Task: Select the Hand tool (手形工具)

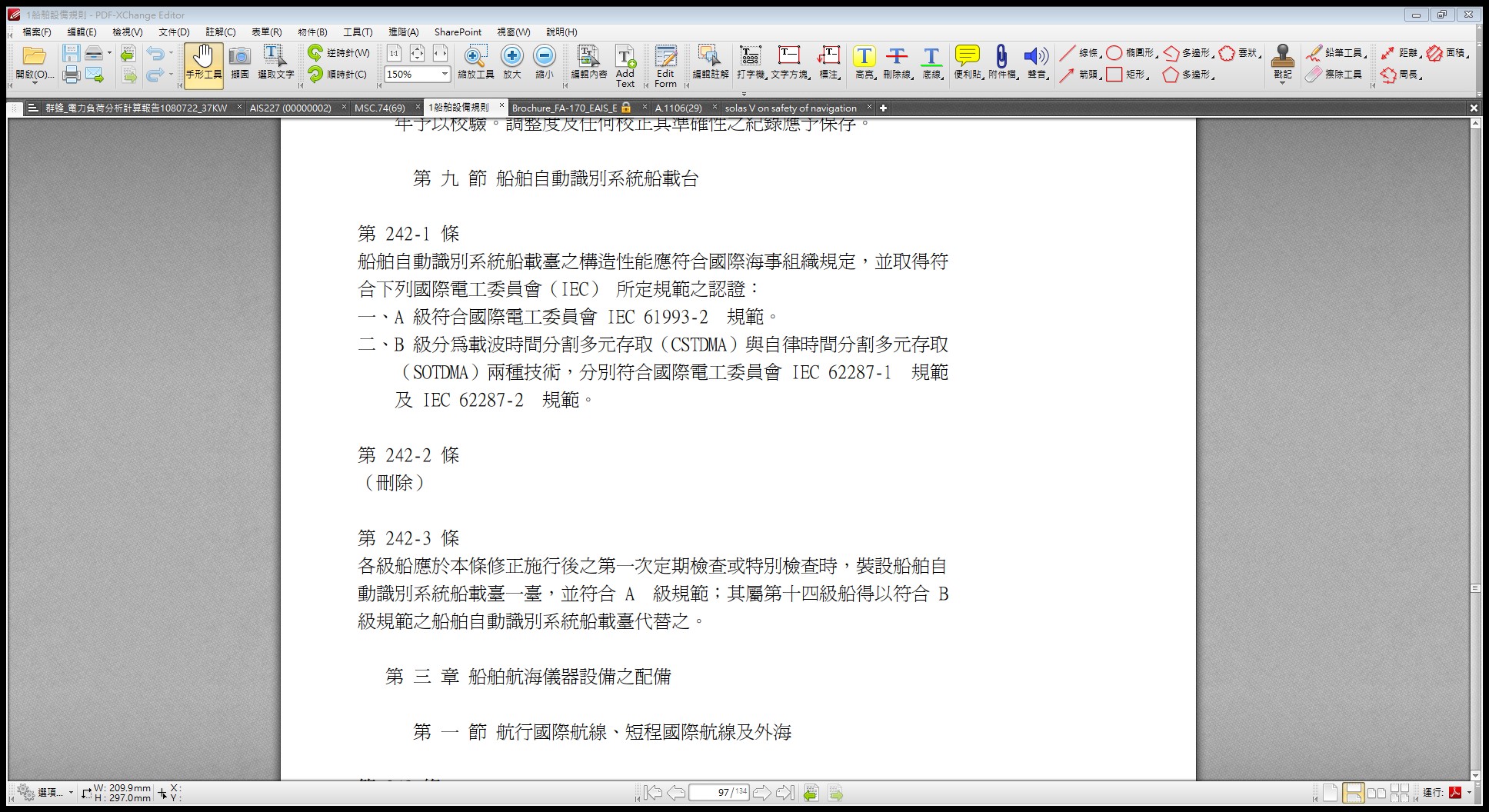Action: coord(203,63)
